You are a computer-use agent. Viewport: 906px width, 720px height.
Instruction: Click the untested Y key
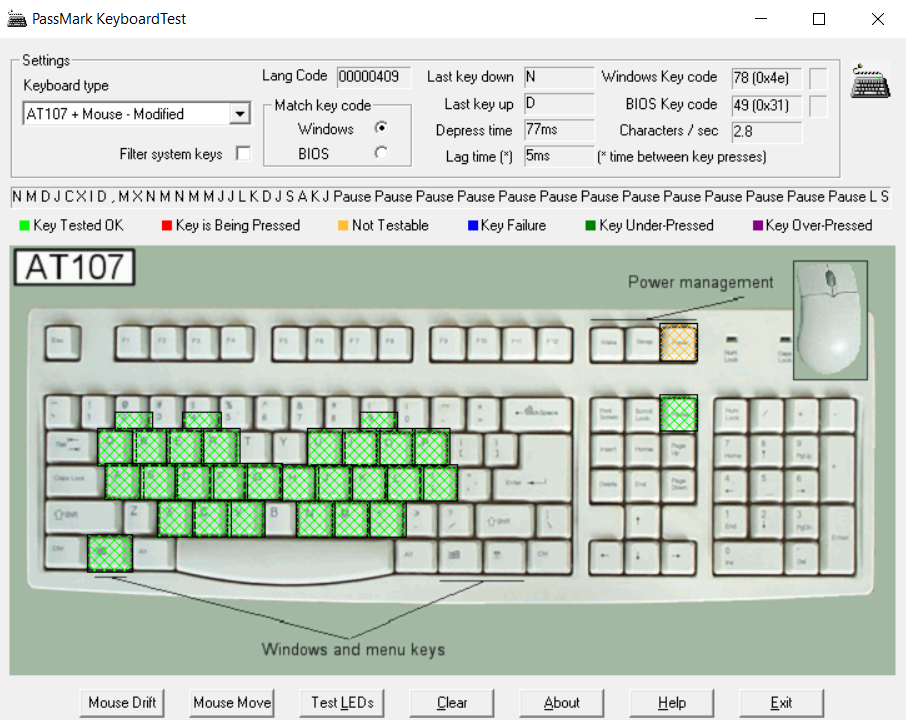(289, 447)
